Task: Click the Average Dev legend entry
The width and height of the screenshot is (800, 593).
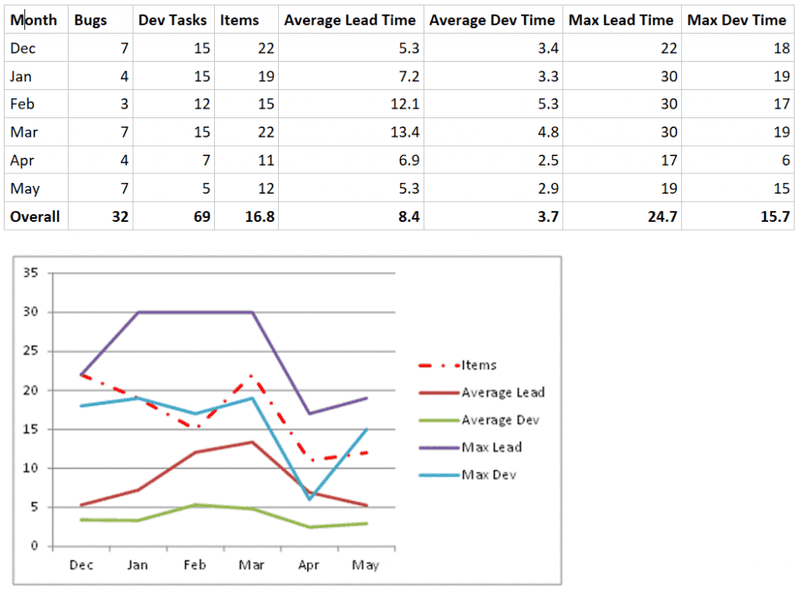Action: click(x=479, y=420)
